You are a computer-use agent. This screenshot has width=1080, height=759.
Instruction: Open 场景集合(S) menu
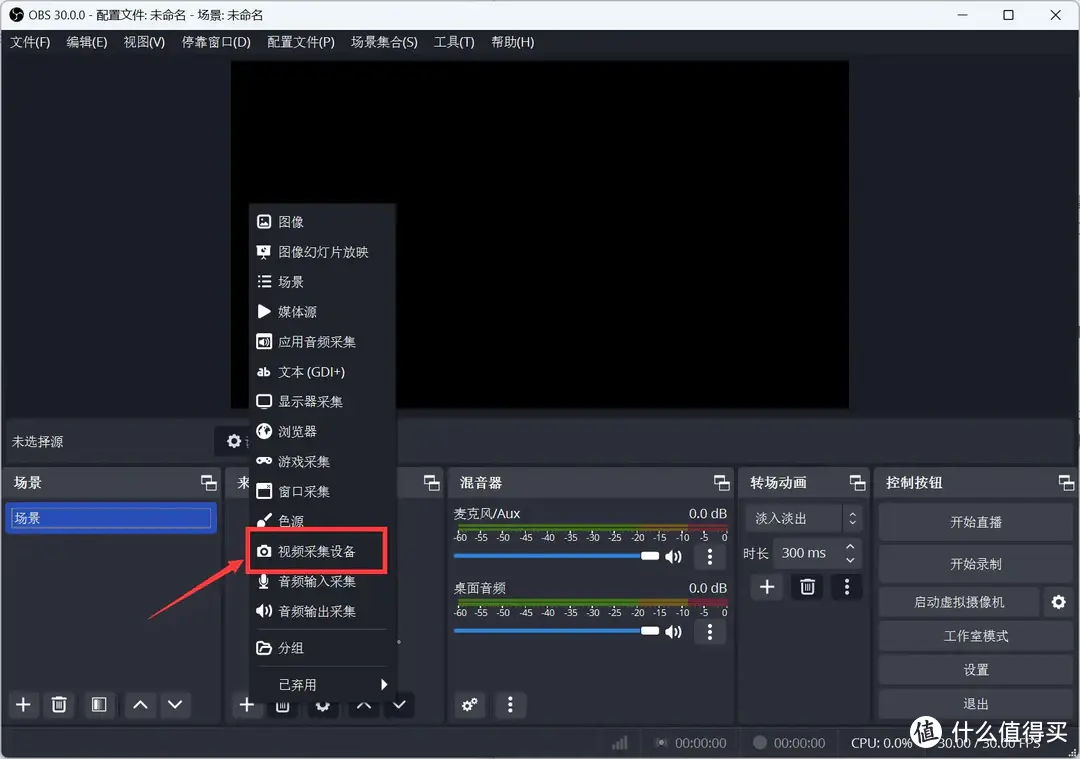click(x=384, y=42)
